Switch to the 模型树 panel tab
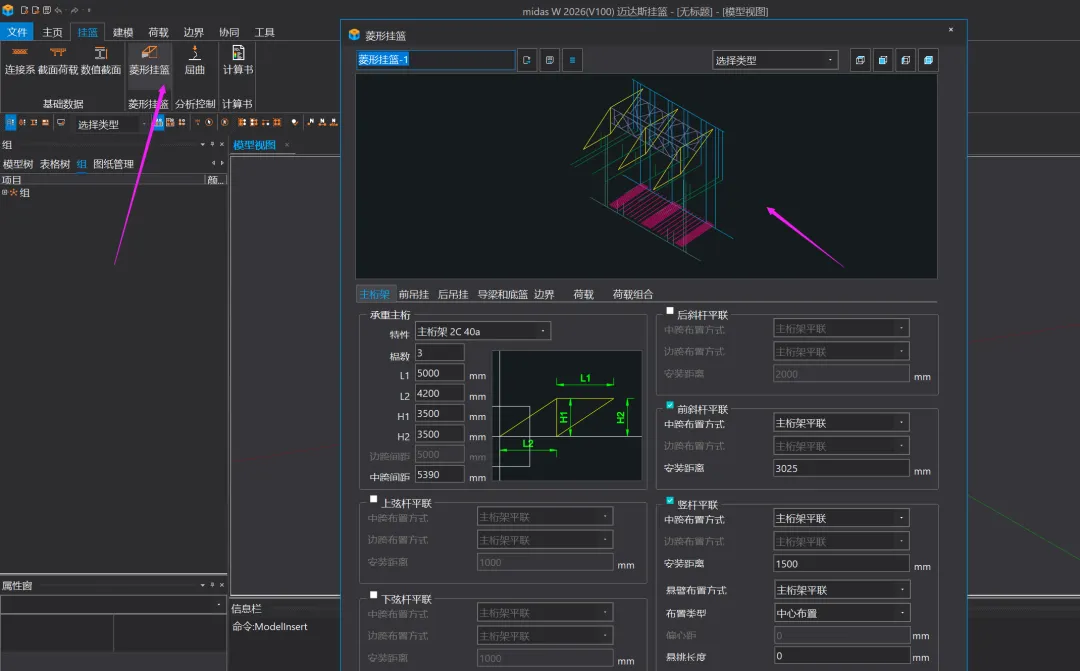This screenshot has height=671, width=1080. (x=18, y=164)
